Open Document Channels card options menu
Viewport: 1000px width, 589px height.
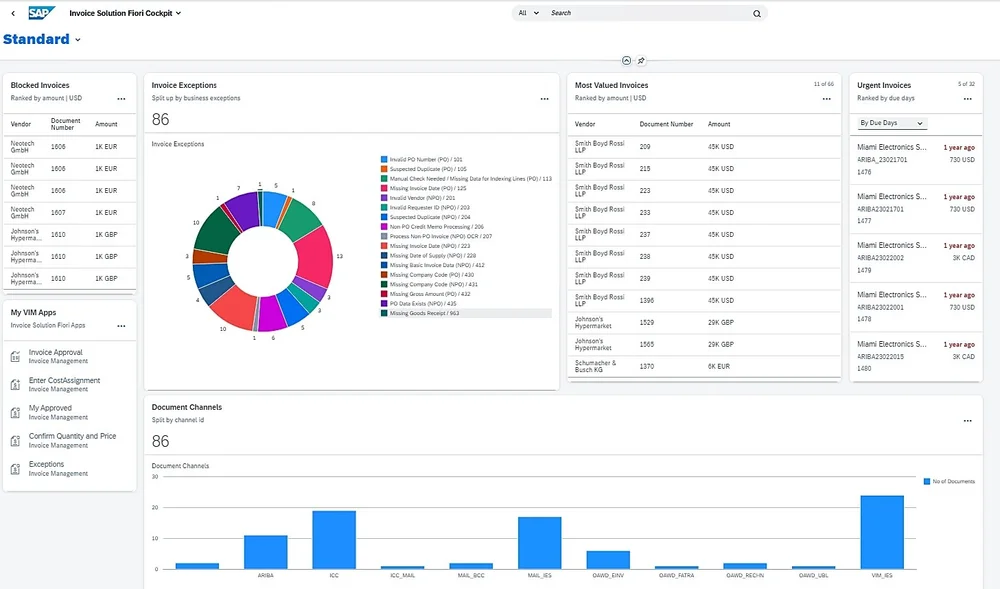coord(967,421)
